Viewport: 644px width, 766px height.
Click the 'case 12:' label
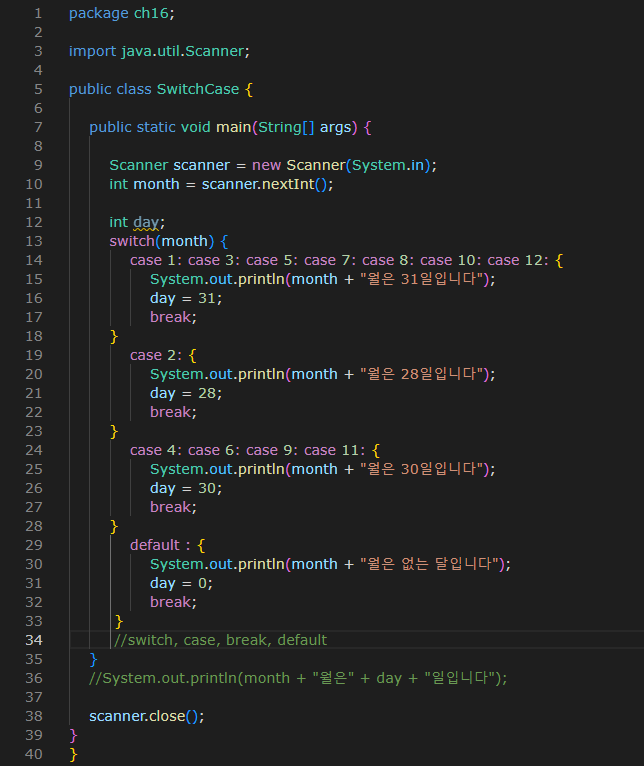(x=518, y=260)
